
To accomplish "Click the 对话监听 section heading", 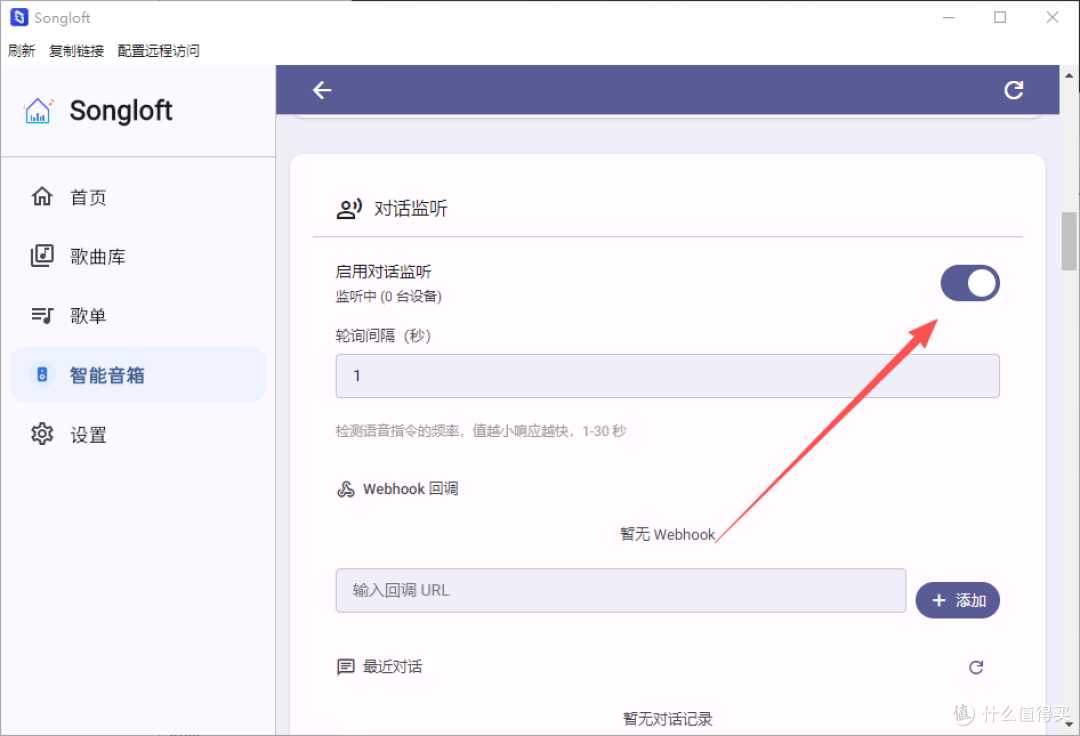I will (x=411, y=209).
